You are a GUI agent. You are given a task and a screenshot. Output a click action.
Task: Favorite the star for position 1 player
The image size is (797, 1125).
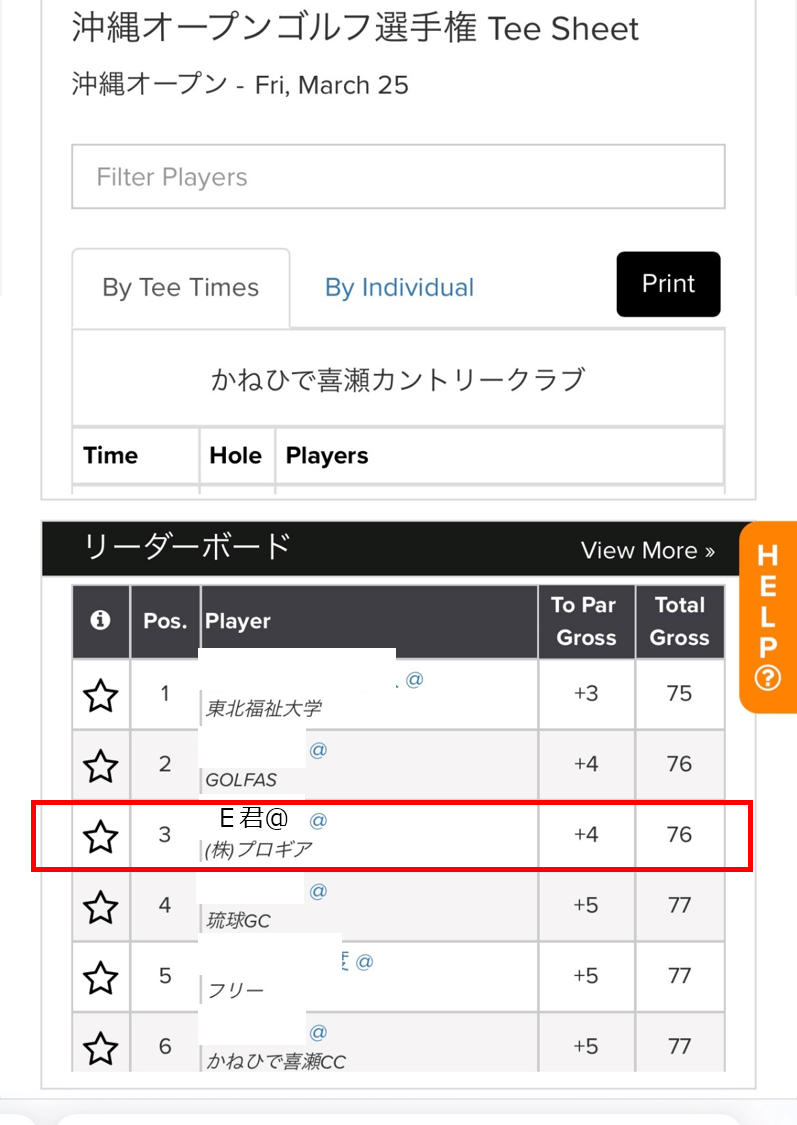100,696
